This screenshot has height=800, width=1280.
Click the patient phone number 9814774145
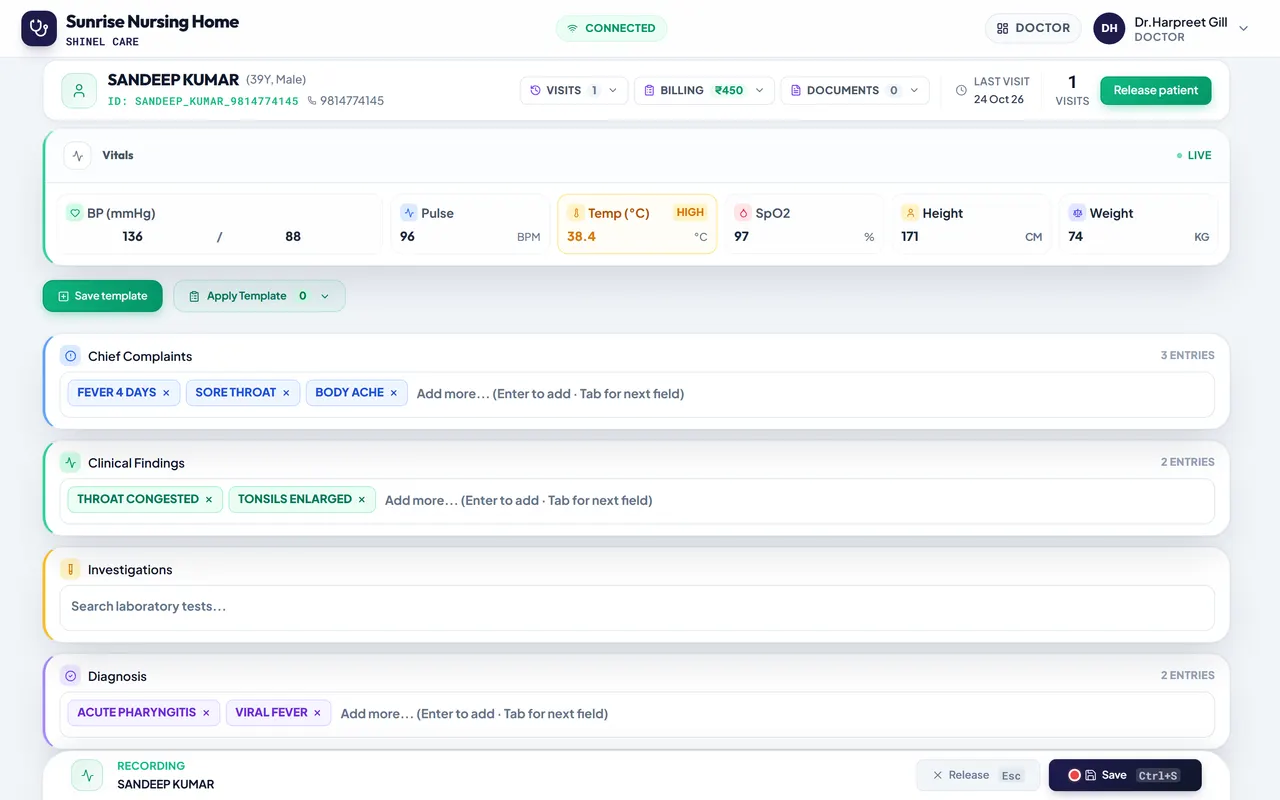[352, 101]
